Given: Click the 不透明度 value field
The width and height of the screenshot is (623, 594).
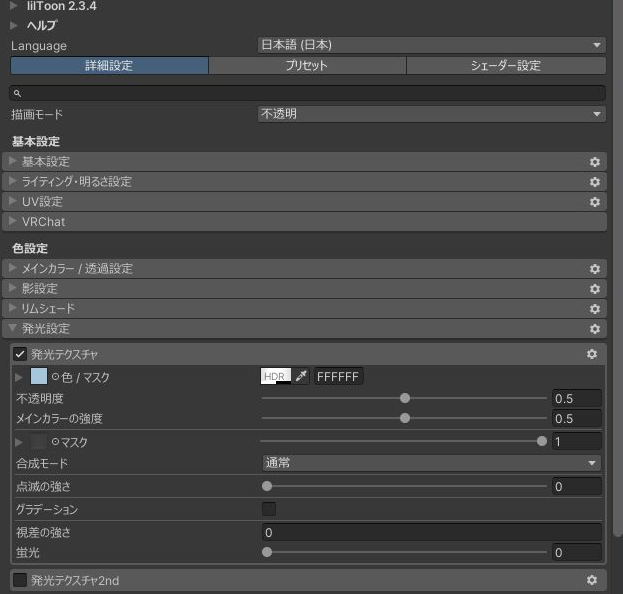Looking at the screenshot, I should [577, 399].
